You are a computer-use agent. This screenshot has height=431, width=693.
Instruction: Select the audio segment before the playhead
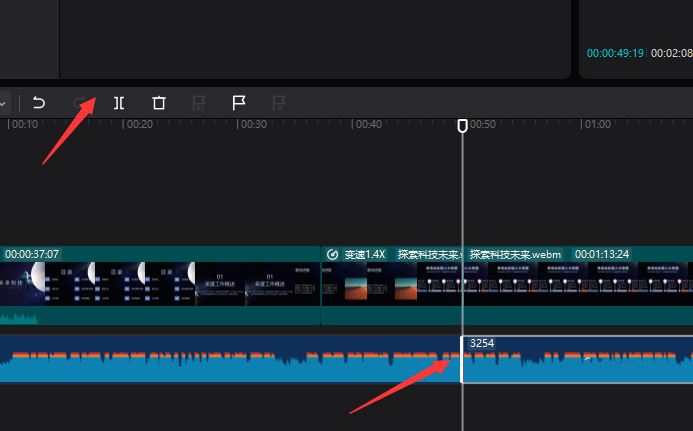click(230, 362)
